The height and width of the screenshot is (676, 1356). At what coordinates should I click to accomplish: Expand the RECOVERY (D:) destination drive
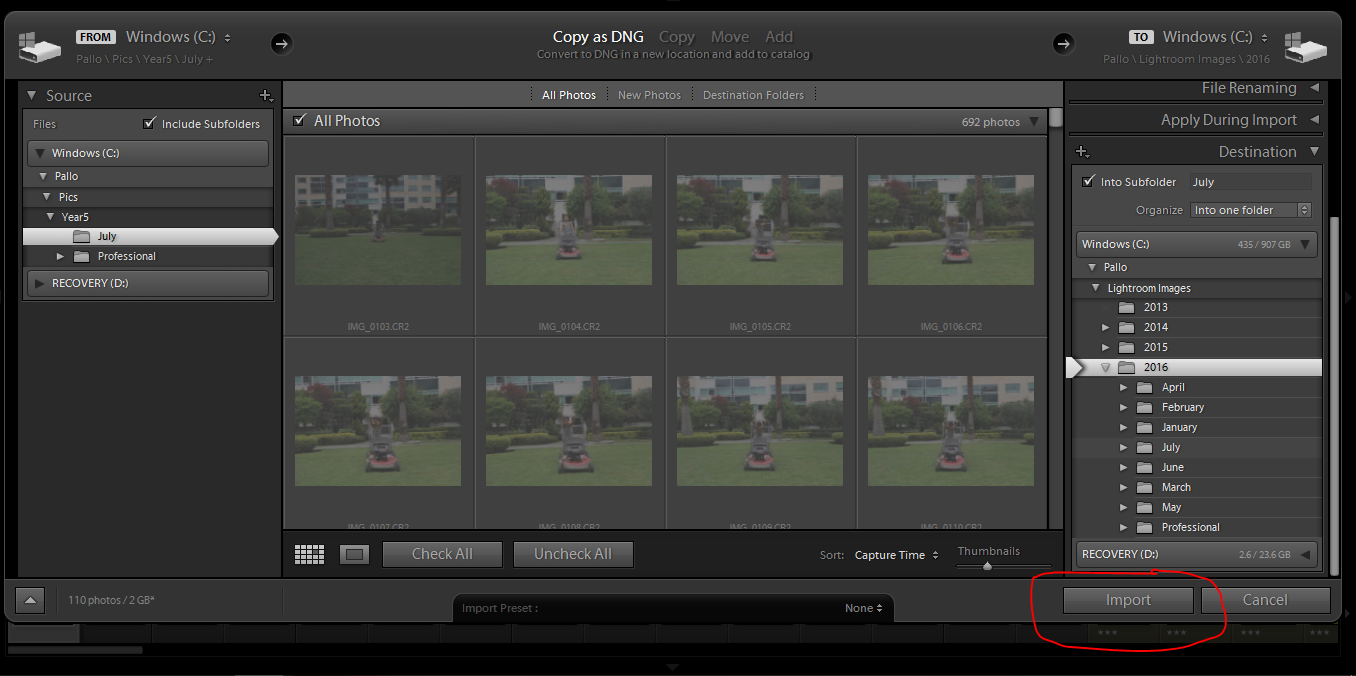pyautogui.click(x=1305, y=554)
